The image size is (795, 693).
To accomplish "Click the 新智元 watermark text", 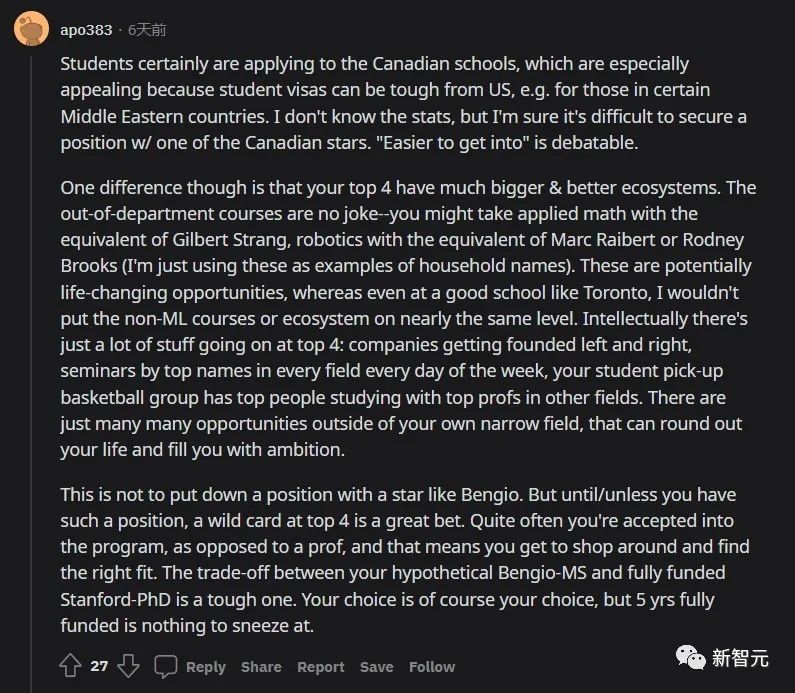I will (x=740, y=658).
